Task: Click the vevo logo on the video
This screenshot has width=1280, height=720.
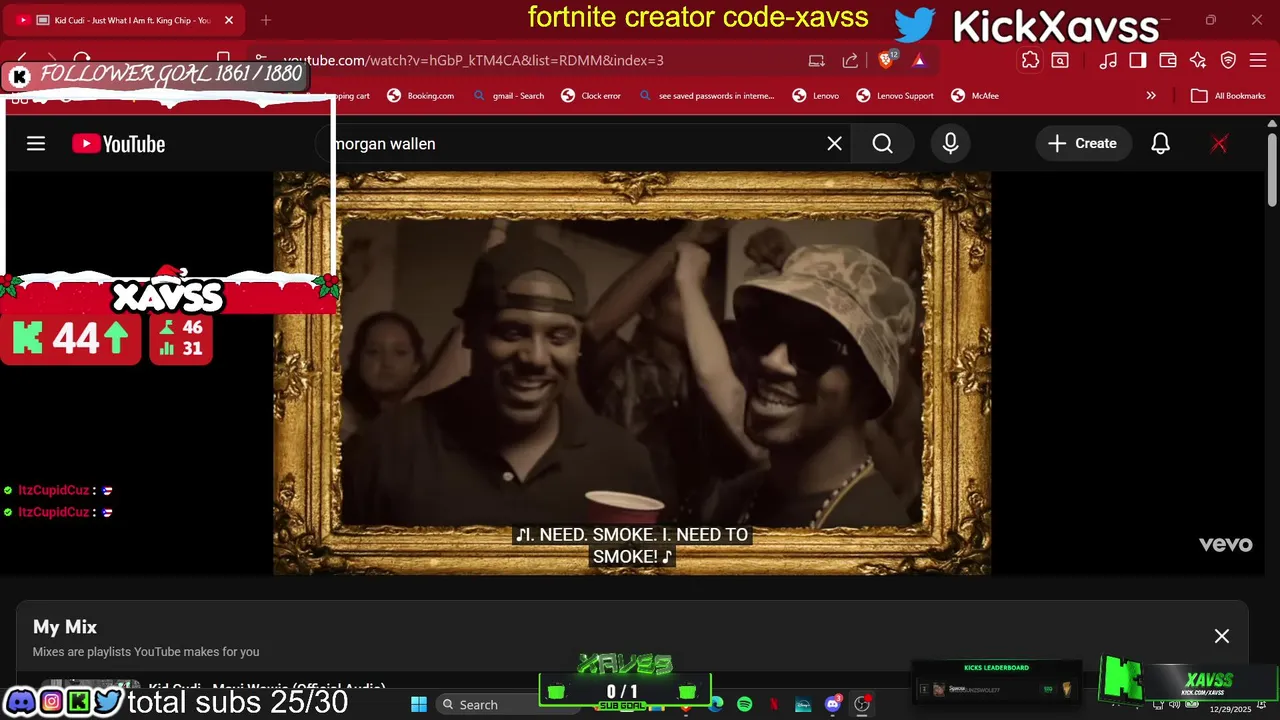Action: (x=1226, y=544)
